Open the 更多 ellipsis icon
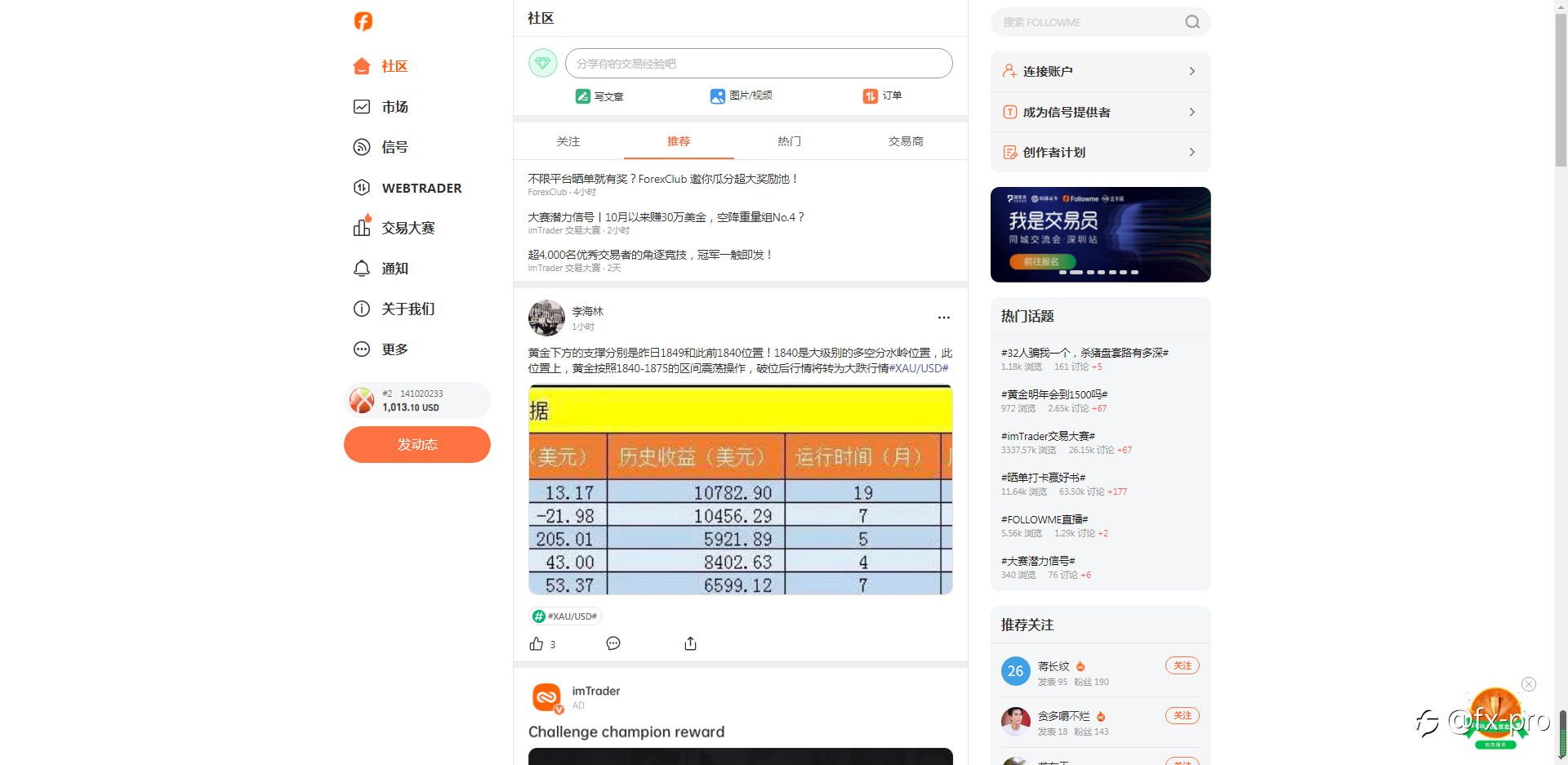Screen dimensions: 1568x765 pos(362,349)
